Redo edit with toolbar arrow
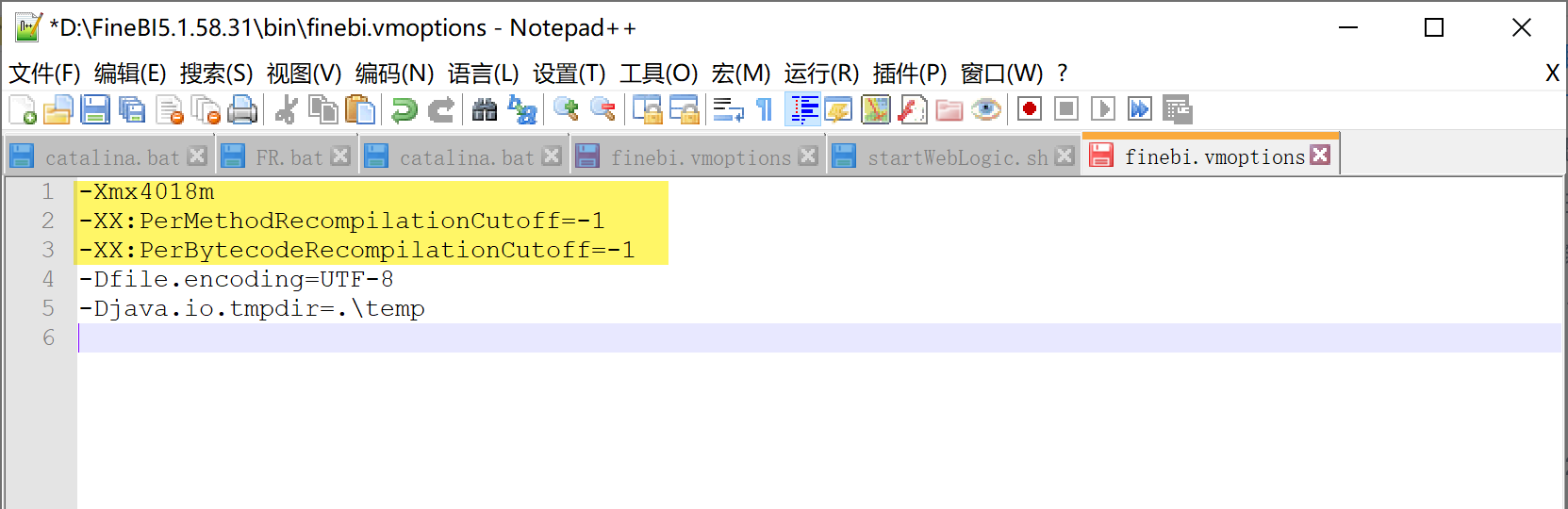The image size is (1568, 509). [440, 110]
